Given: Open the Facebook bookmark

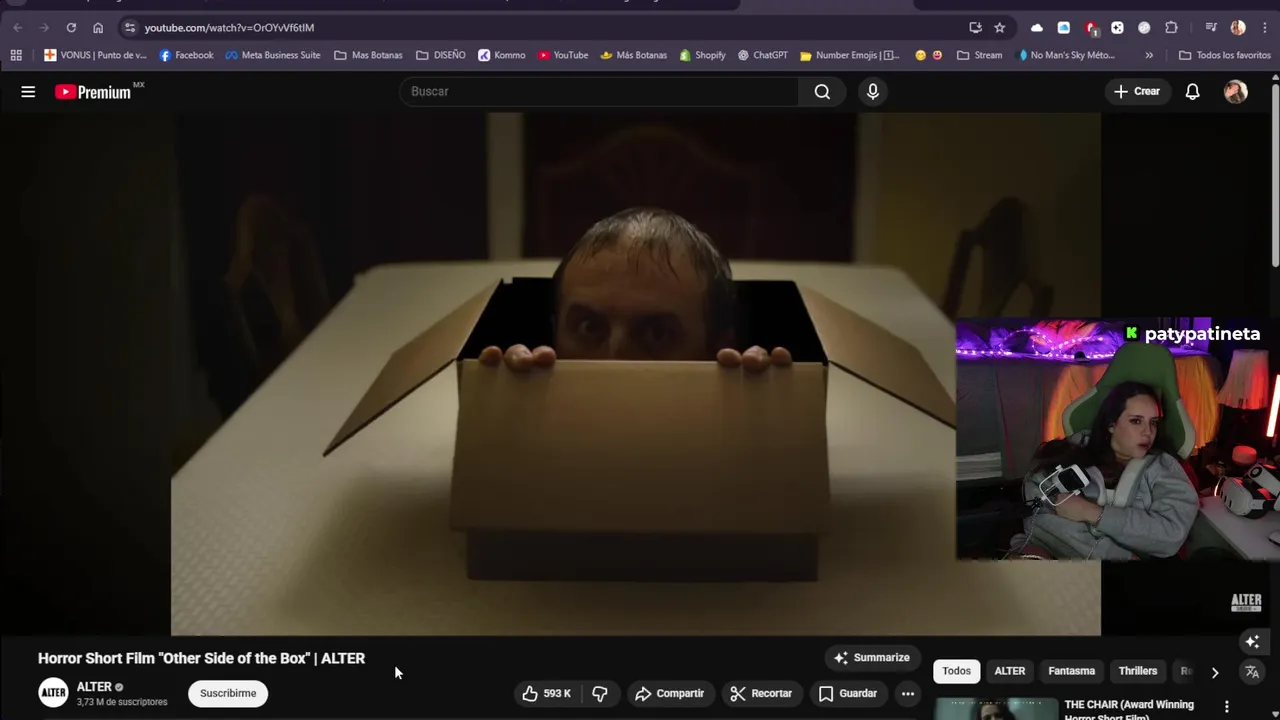Looking at the screenshot, I should [186, 55].
